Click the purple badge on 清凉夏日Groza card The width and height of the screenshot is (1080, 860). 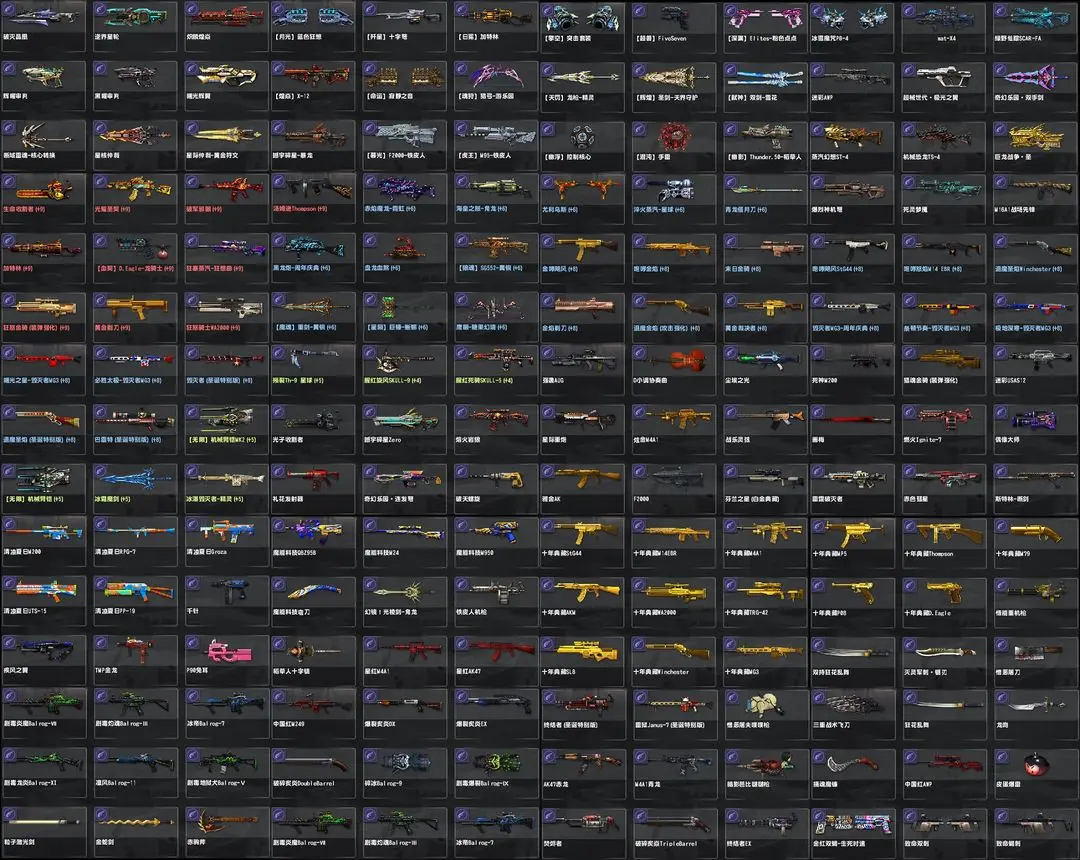tap(193, 525)
